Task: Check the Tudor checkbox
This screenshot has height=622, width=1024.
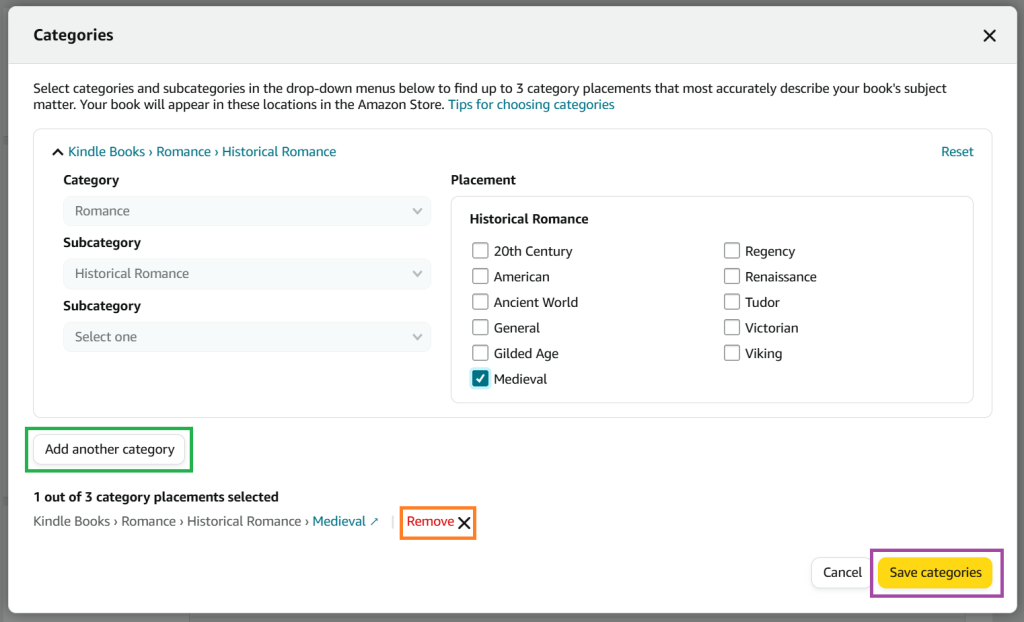Action: (x=731, y=302)
